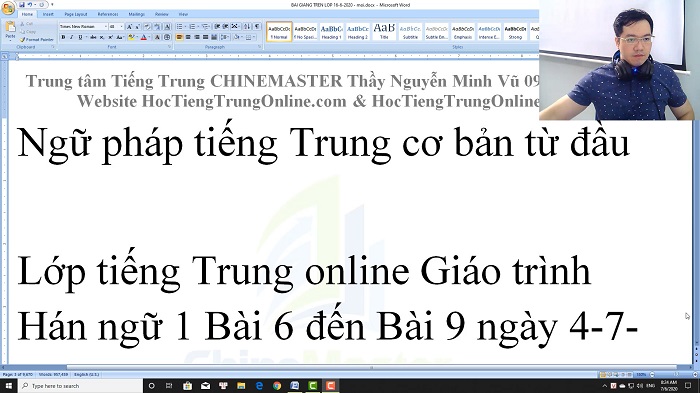Apply the red font color
700x393 pixels.
coord(144,37)
